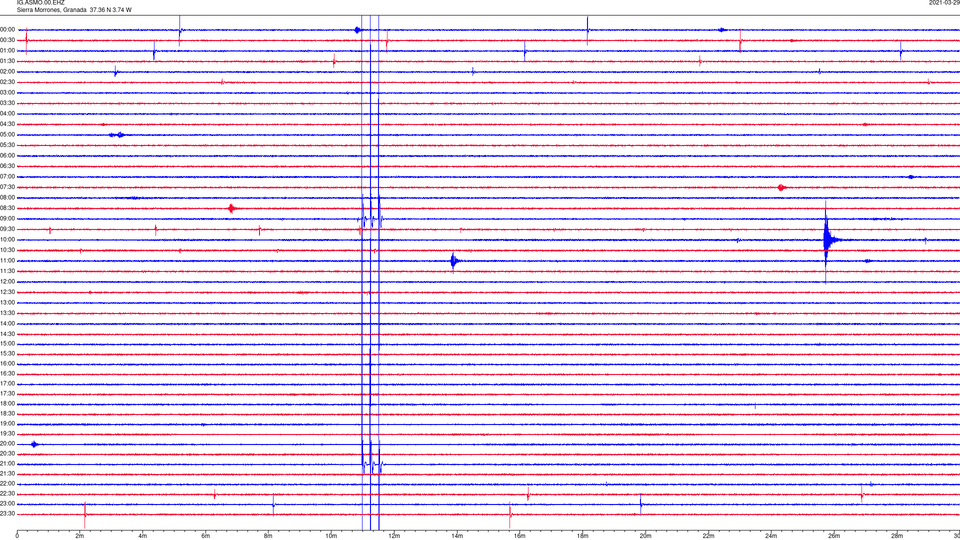Select the 05:00 trace time label
Screen dimensions: 960x540
[8, 135]
